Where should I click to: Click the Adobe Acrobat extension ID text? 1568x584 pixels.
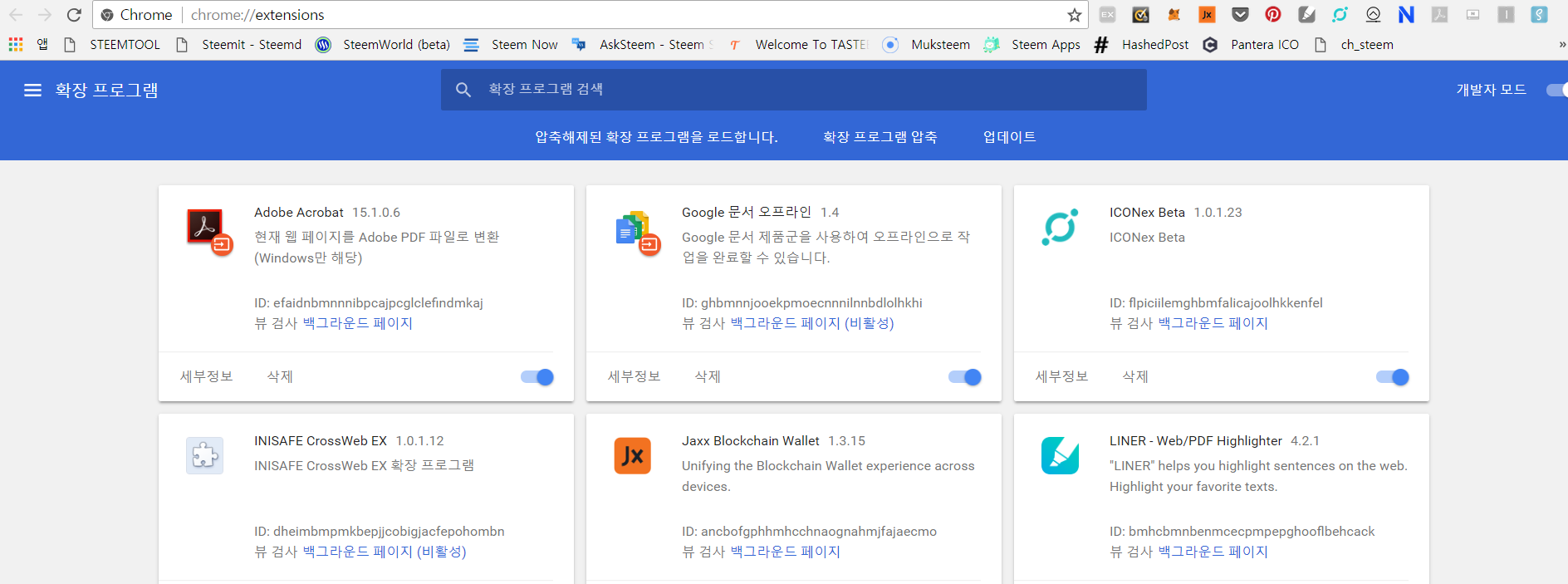click(369, 303)
